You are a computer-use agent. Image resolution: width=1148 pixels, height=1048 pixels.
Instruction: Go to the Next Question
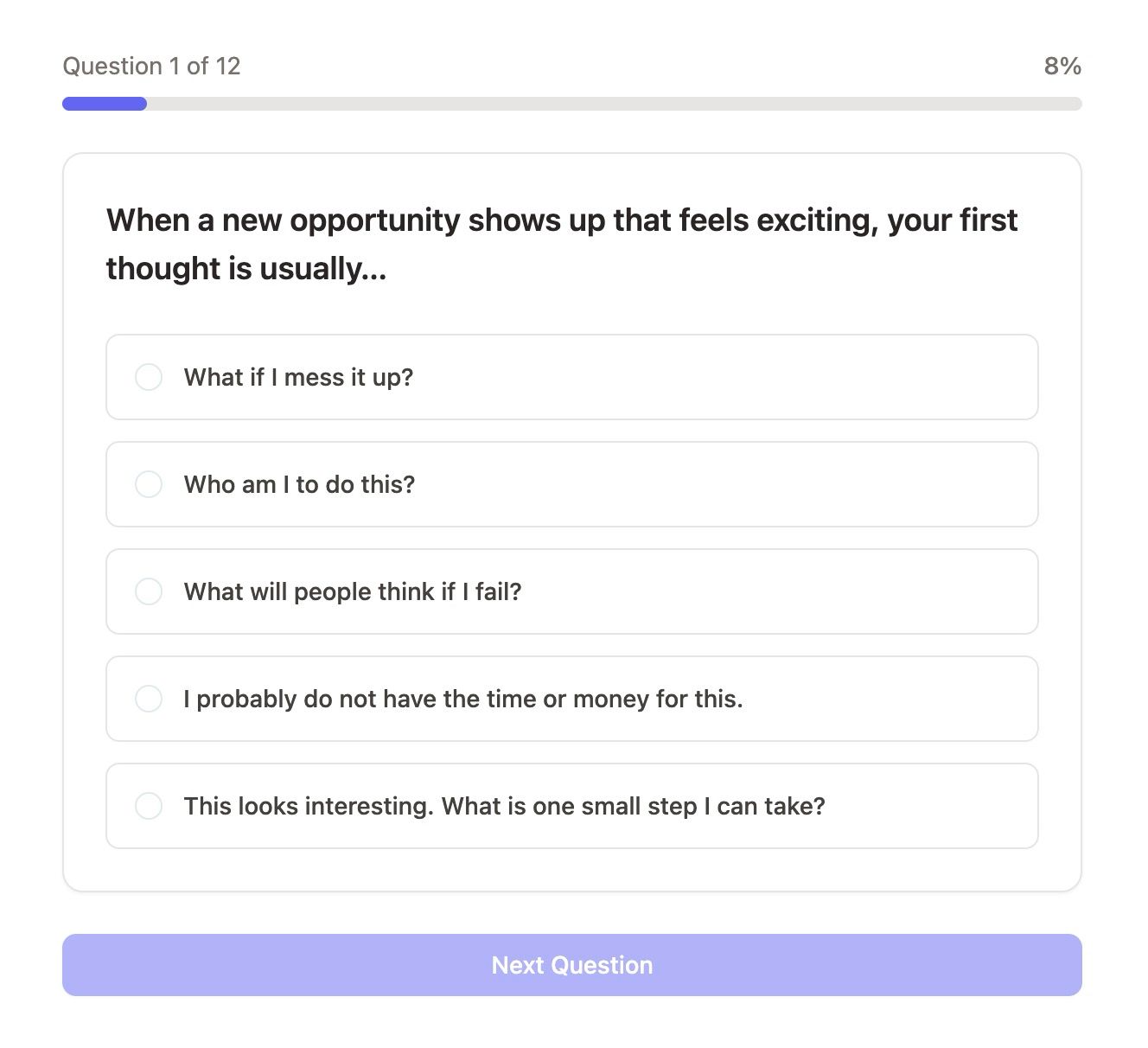point(572,965)
